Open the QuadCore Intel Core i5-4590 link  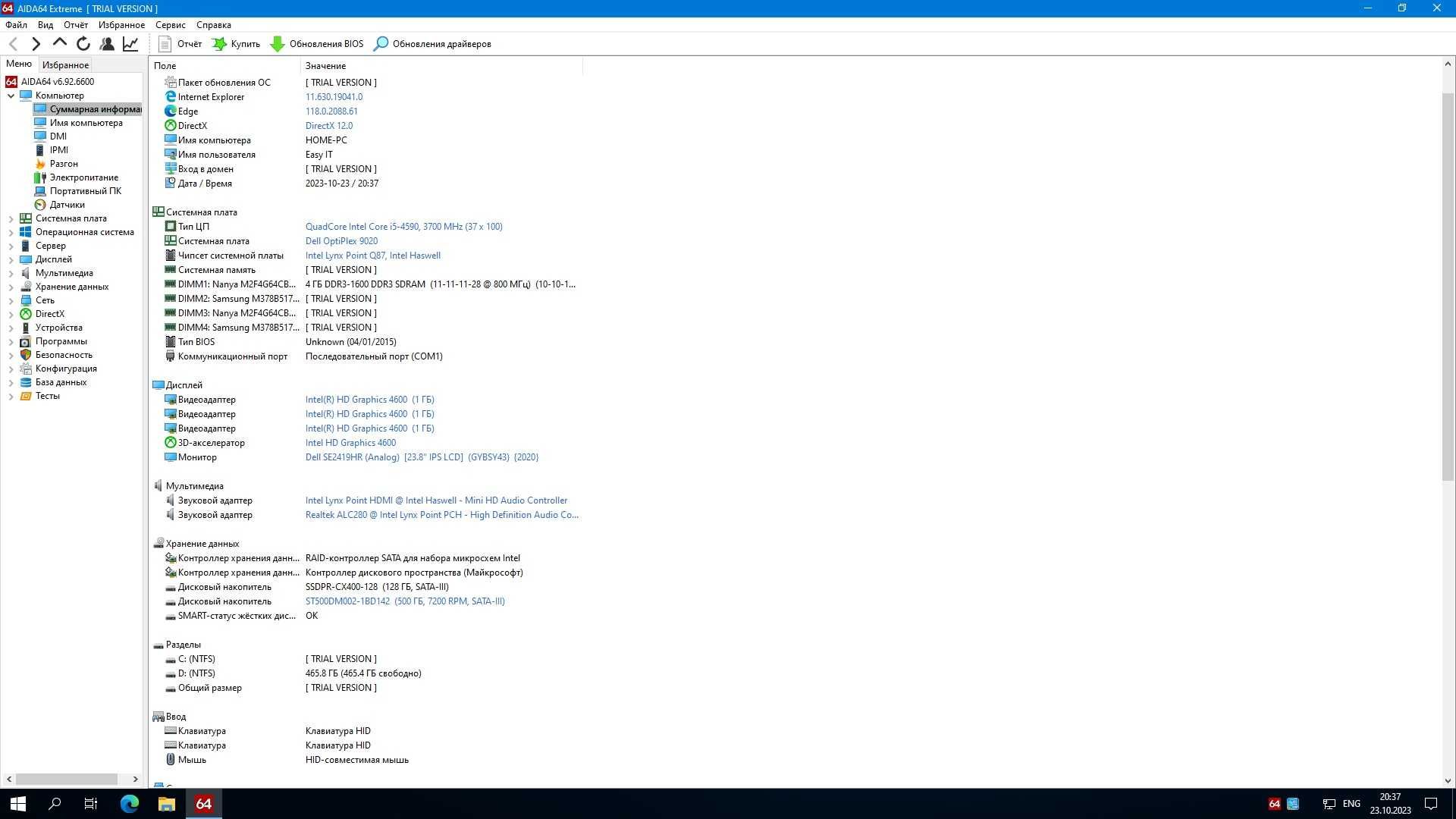point(403,227)
